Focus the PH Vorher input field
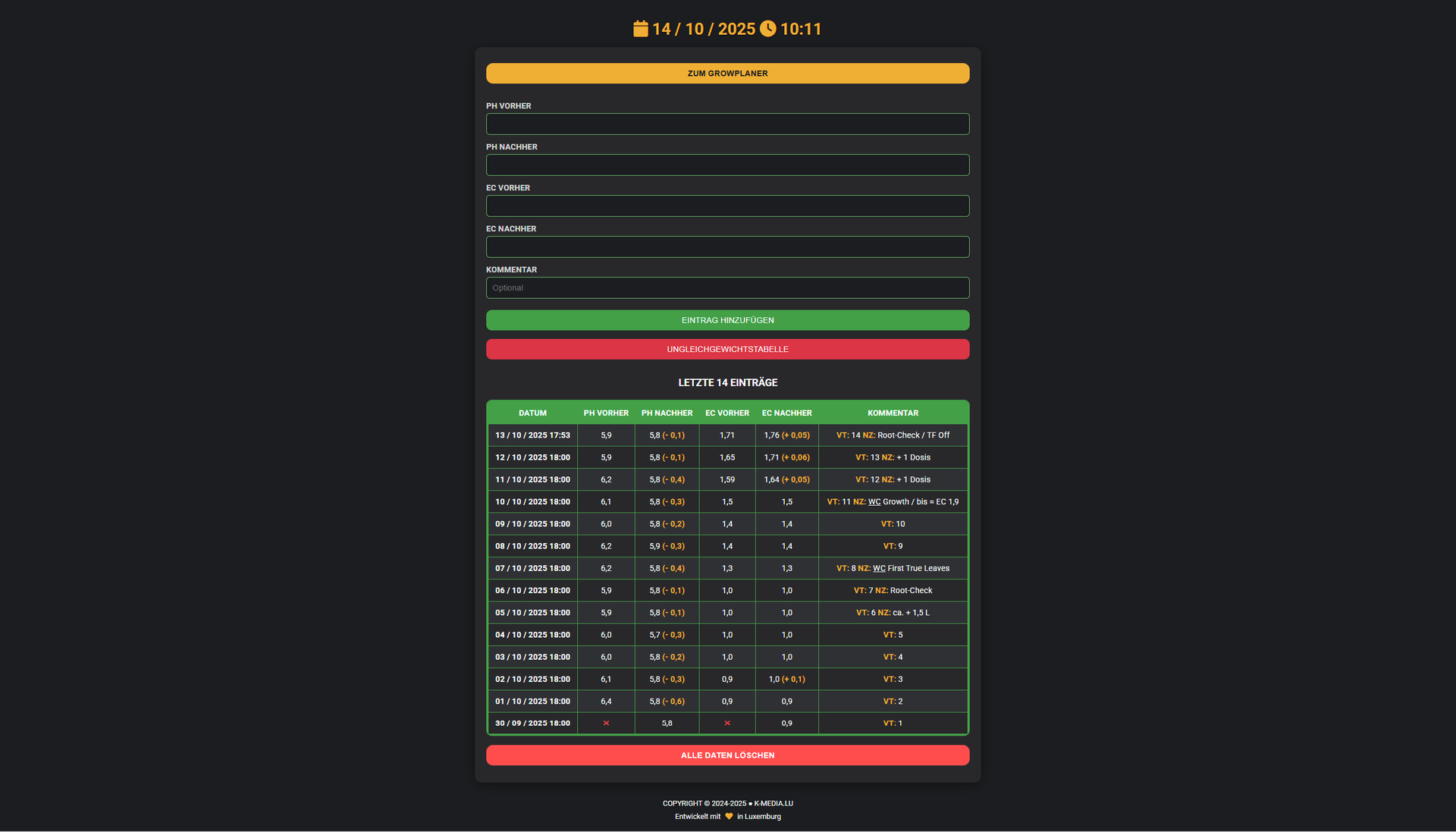Screen dimensions: 1456x832 click(x=727, y=124)
